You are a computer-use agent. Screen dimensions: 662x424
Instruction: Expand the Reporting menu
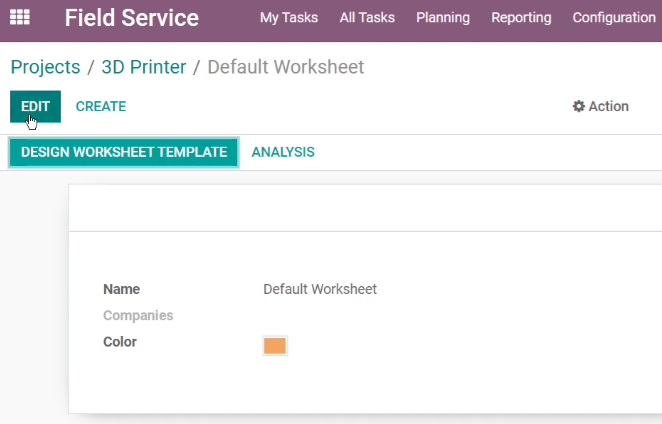(521, 18)
